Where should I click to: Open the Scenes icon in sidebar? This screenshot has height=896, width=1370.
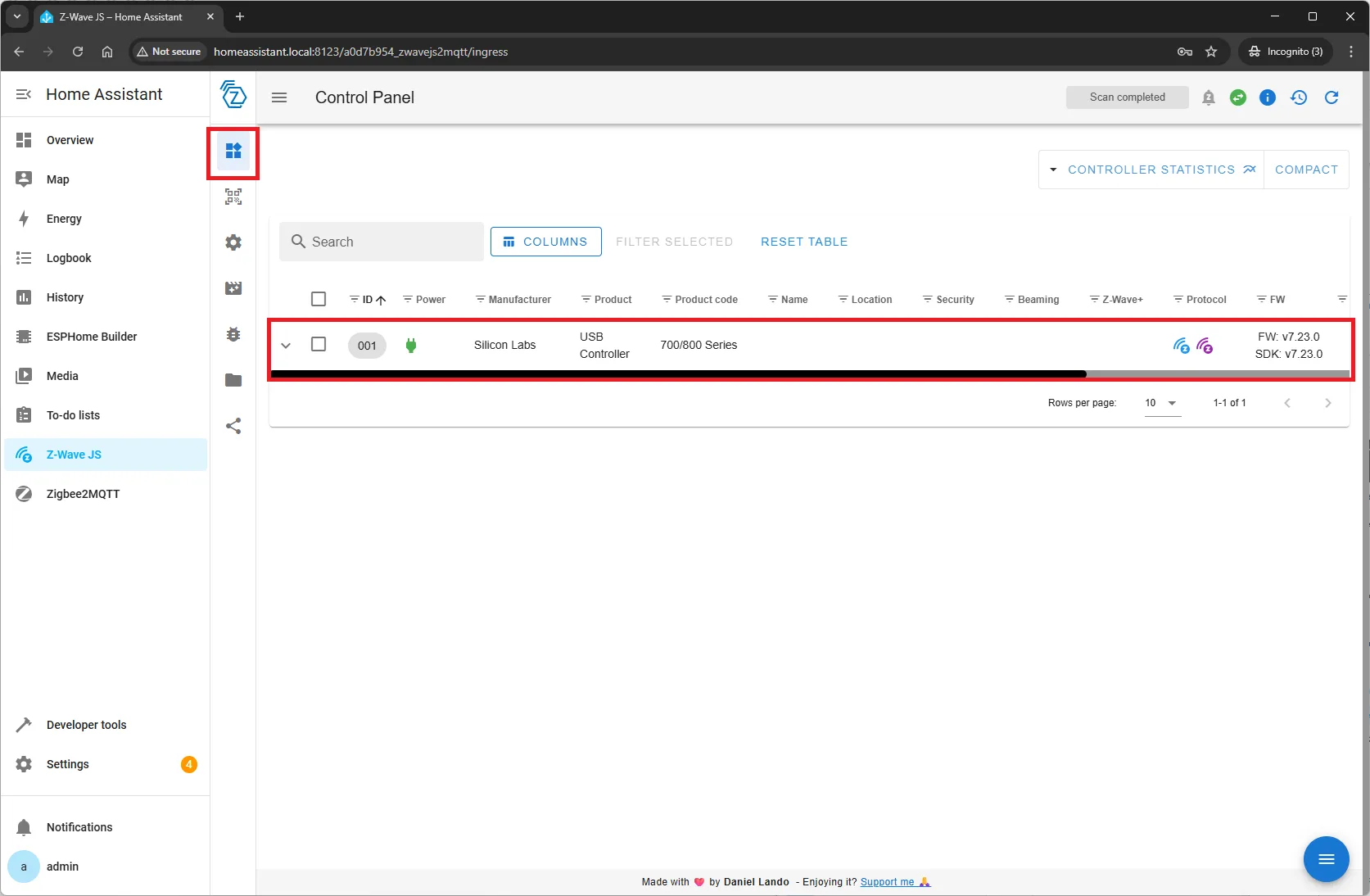point(233,288)
